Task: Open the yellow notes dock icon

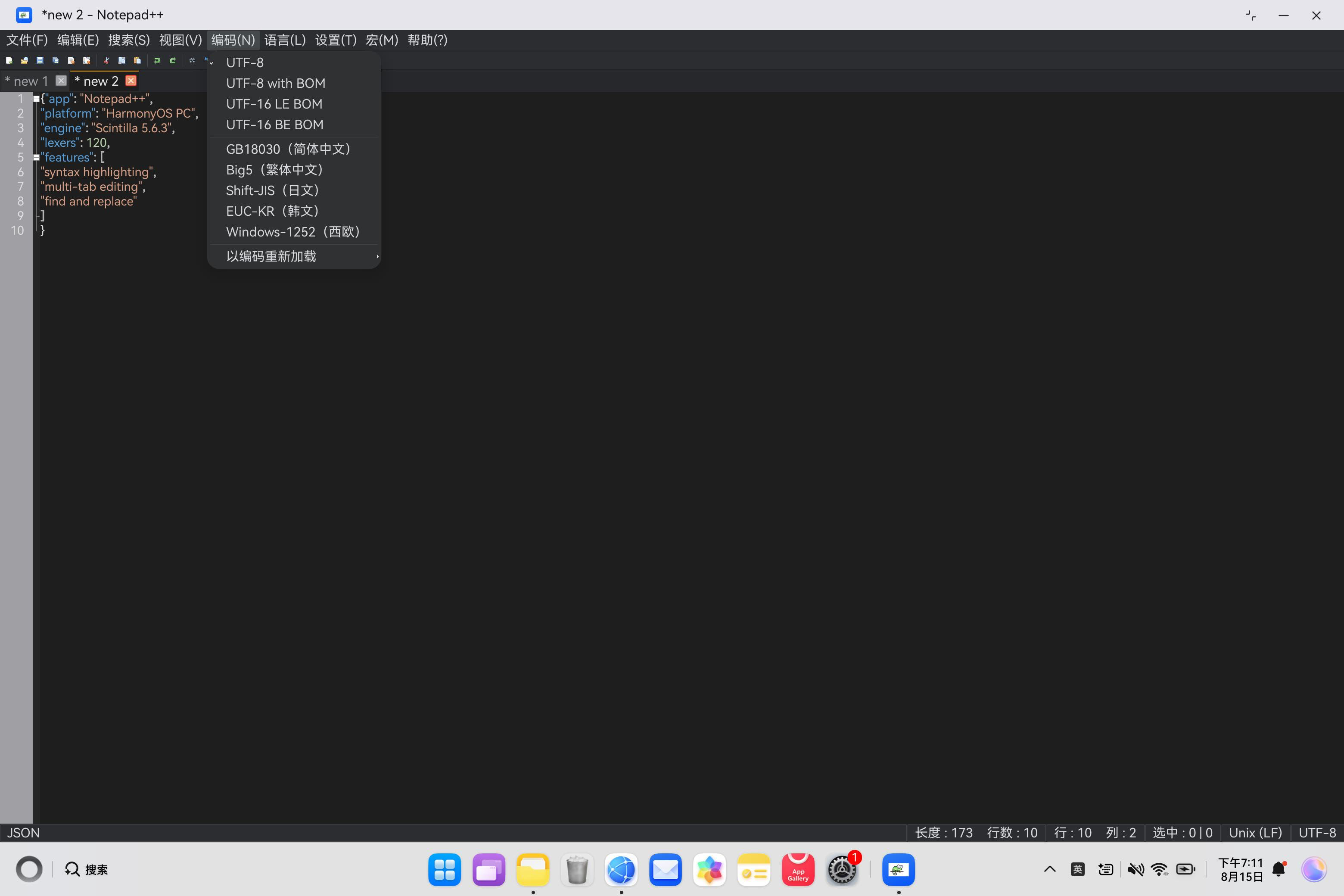Action: coord(754,870)
